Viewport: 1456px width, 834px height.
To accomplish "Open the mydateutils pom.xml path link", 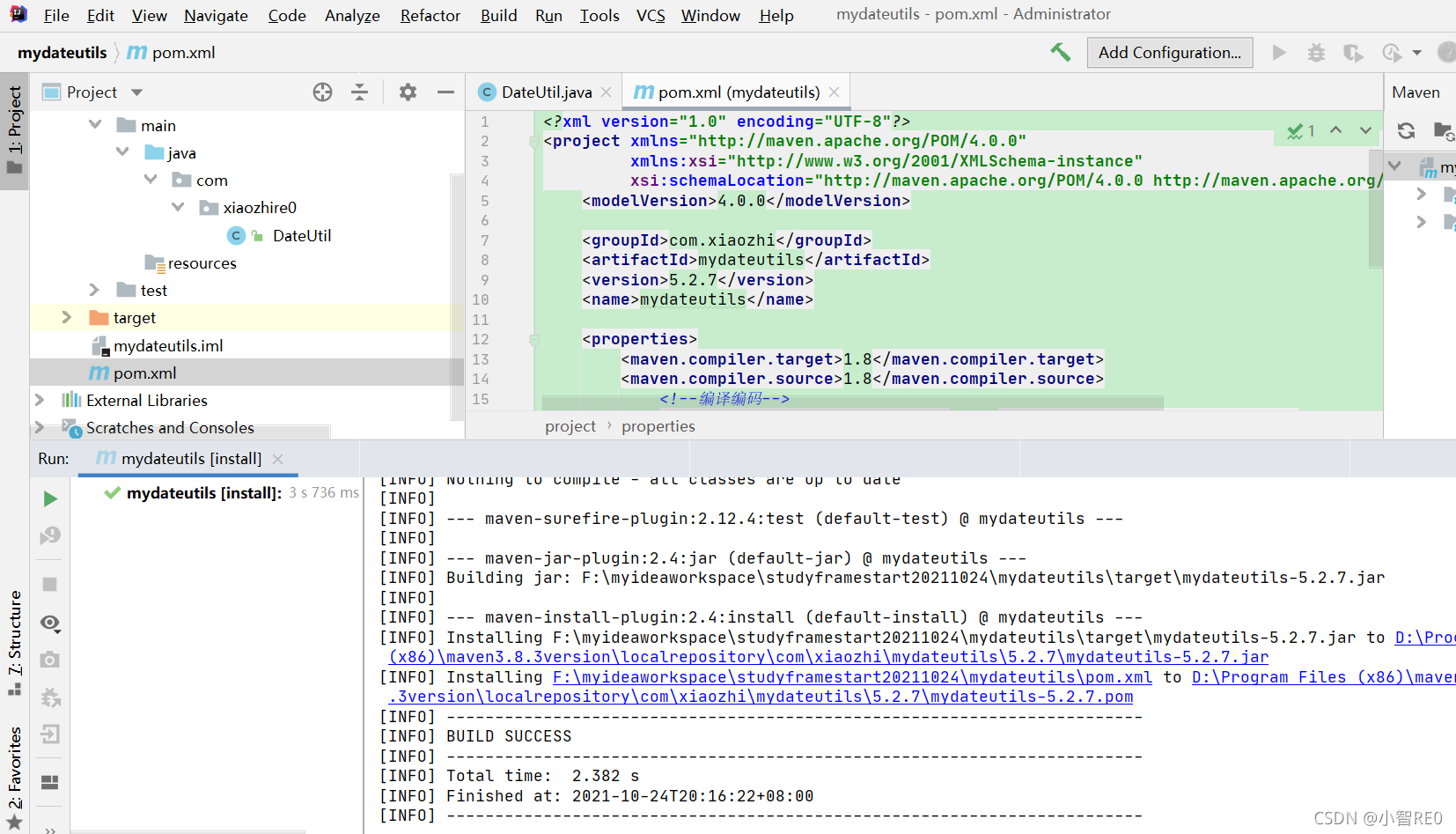I will (852, 677).
